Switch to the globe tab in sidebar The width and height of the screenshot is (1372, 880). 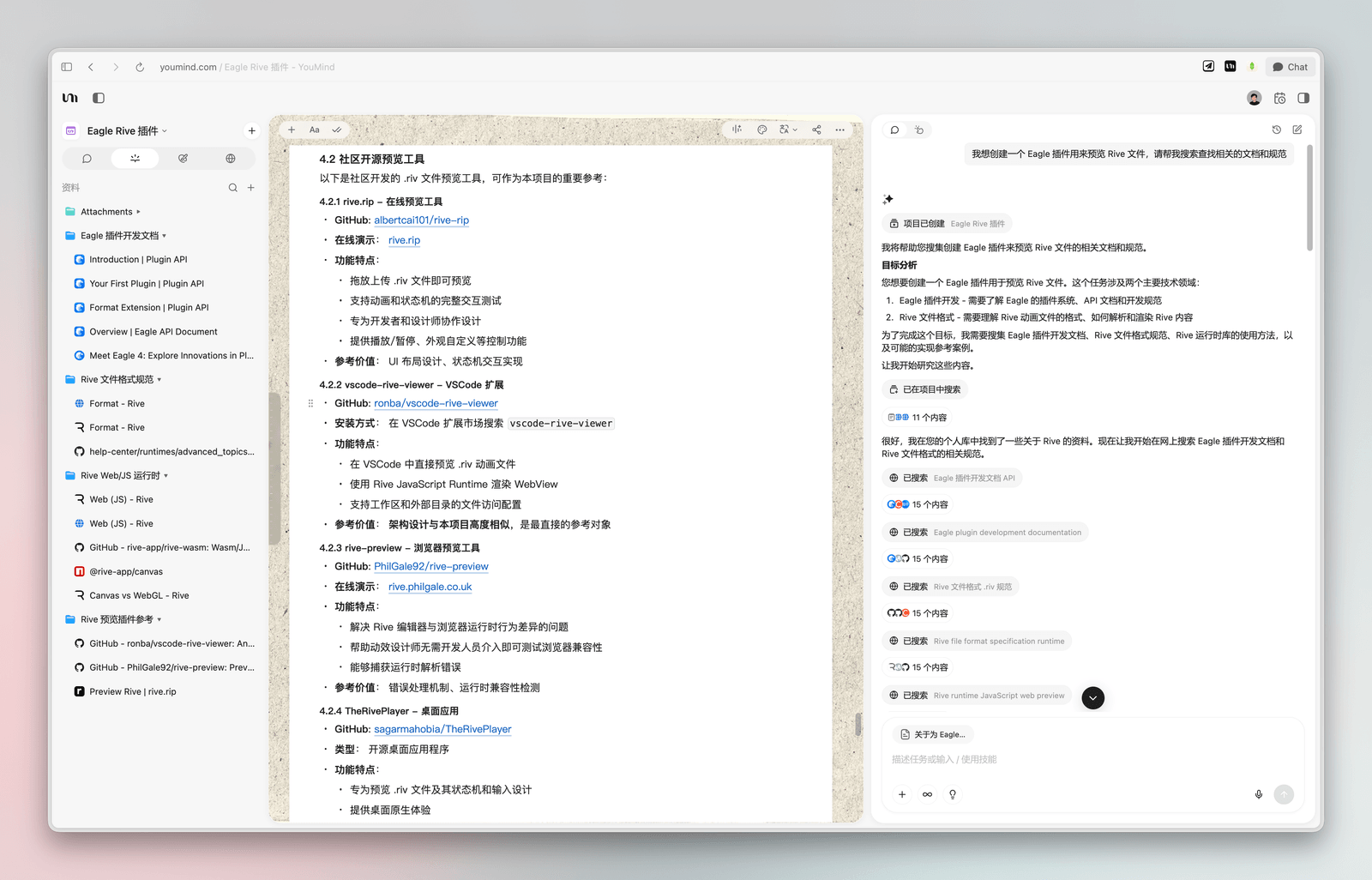(x=231, y=159)
